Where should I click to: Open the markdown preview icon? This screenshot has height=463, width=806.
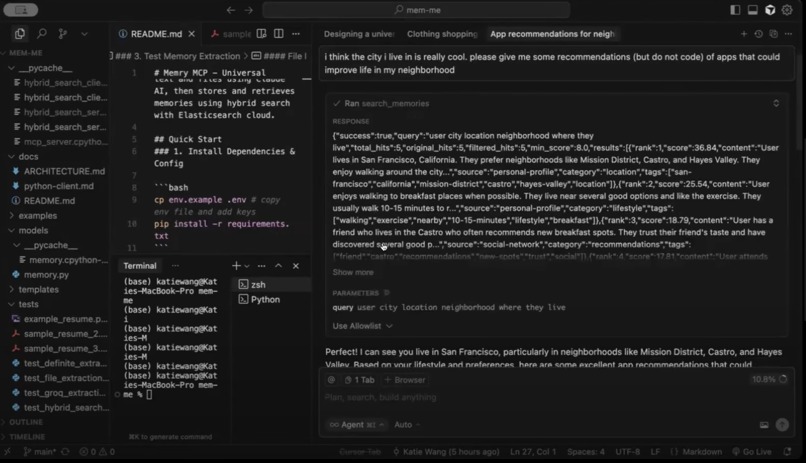pyautogui.click(x=262, y=34)
